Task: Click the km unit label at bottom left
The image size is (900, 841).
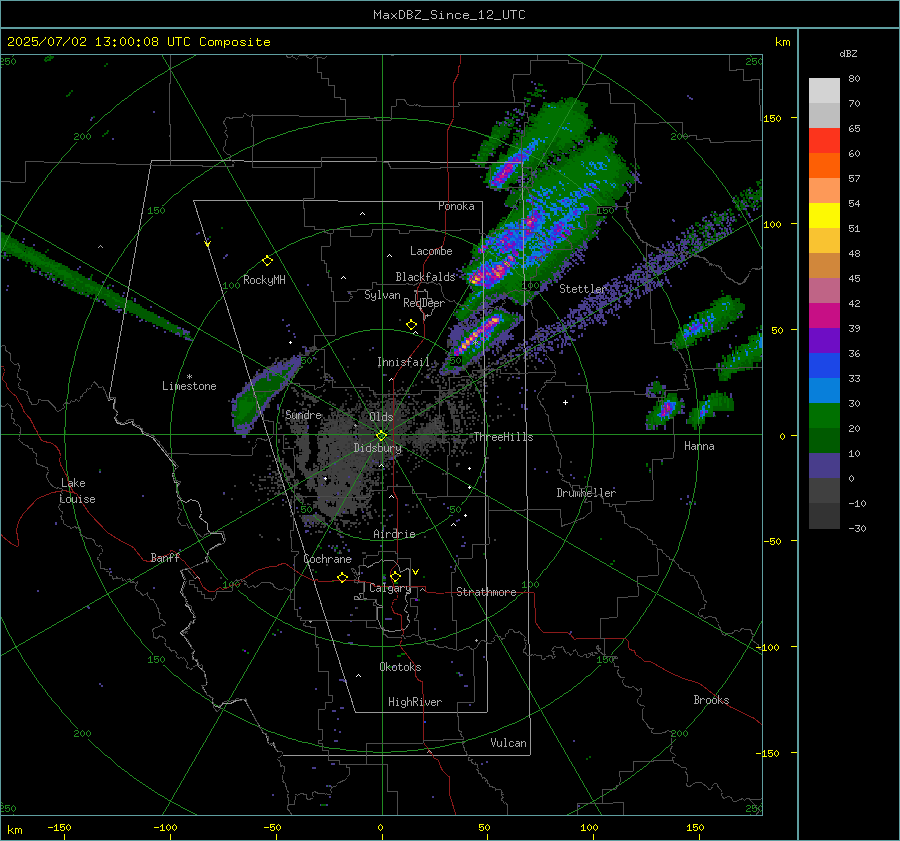Action: click(14, 830)
